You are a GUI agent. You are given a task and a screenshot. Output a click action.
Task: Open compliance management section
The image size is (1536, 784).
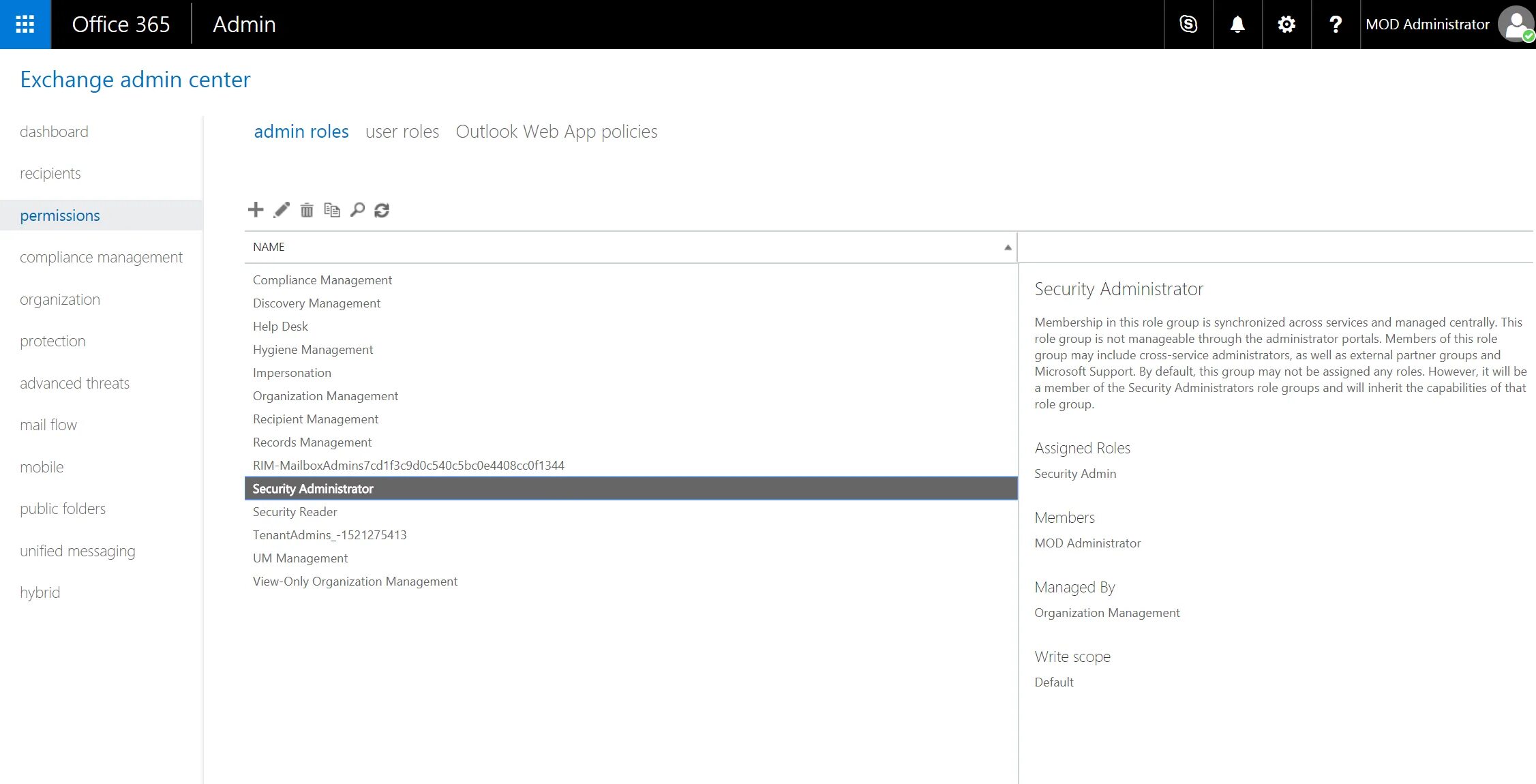[x=101, y=258]
